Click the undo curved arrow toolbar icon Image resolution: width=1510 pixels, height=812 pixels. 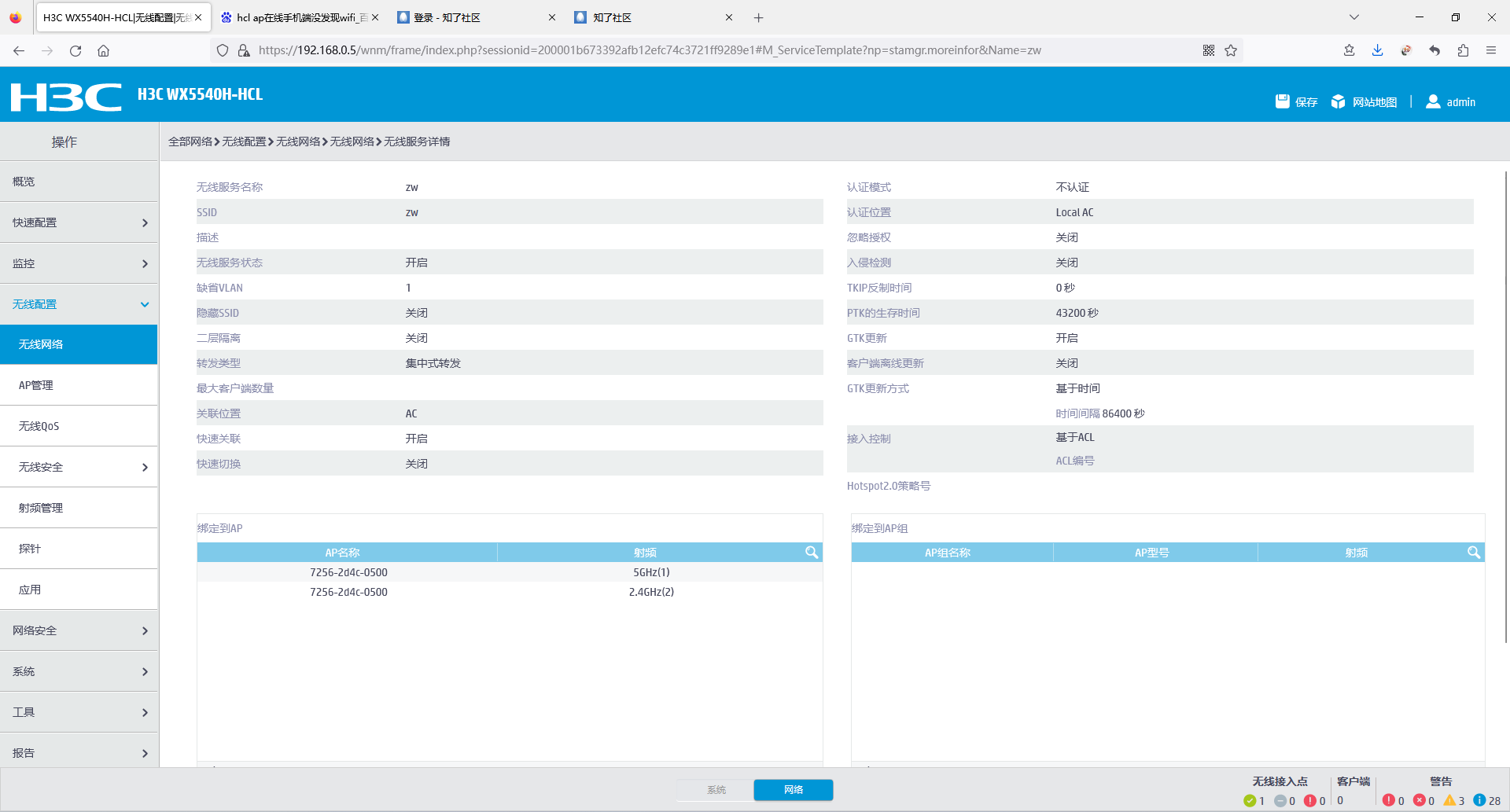coord(1434,50)
